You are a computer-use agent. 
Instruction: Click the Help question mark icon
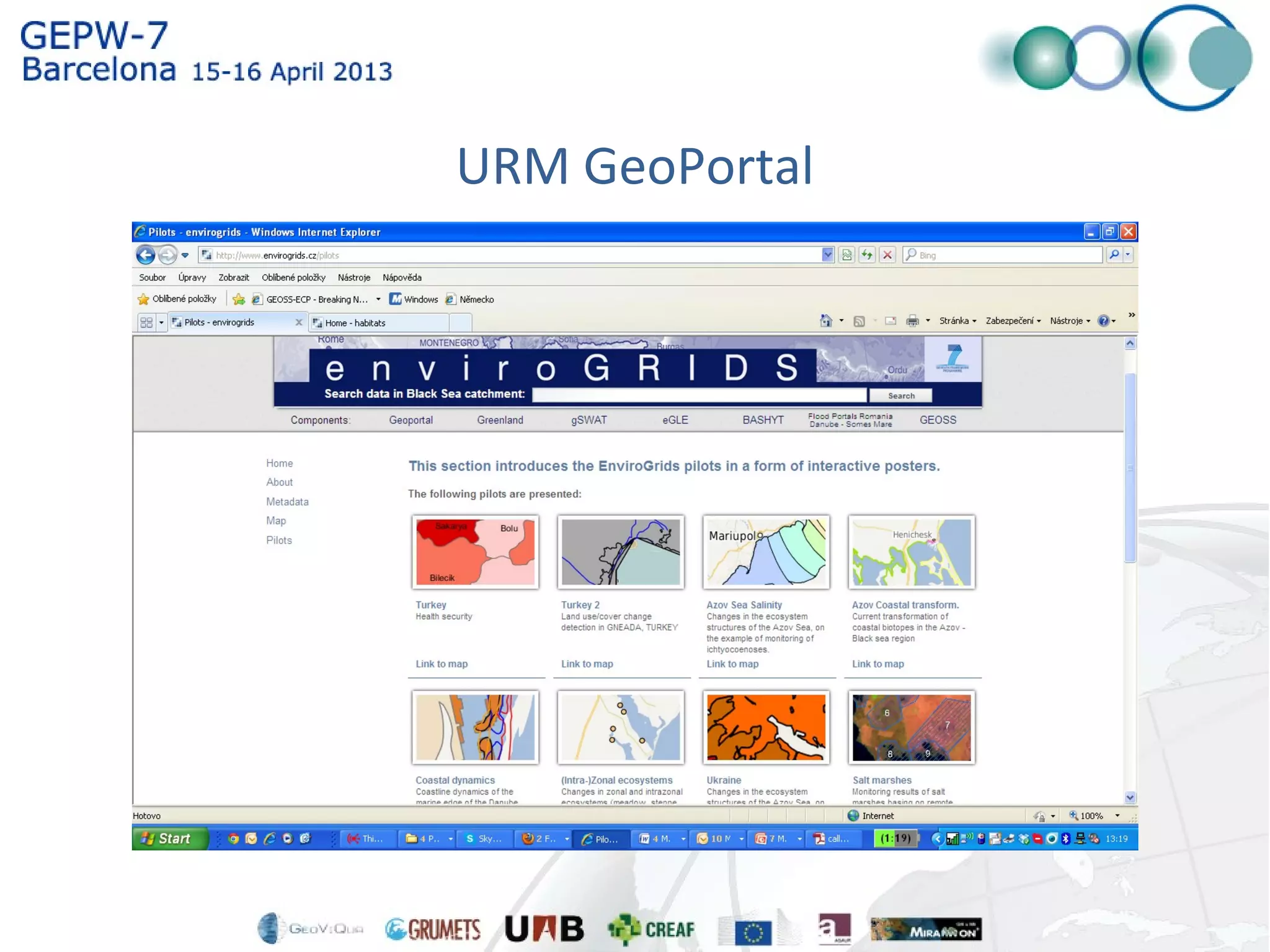tap(1103, 321)
